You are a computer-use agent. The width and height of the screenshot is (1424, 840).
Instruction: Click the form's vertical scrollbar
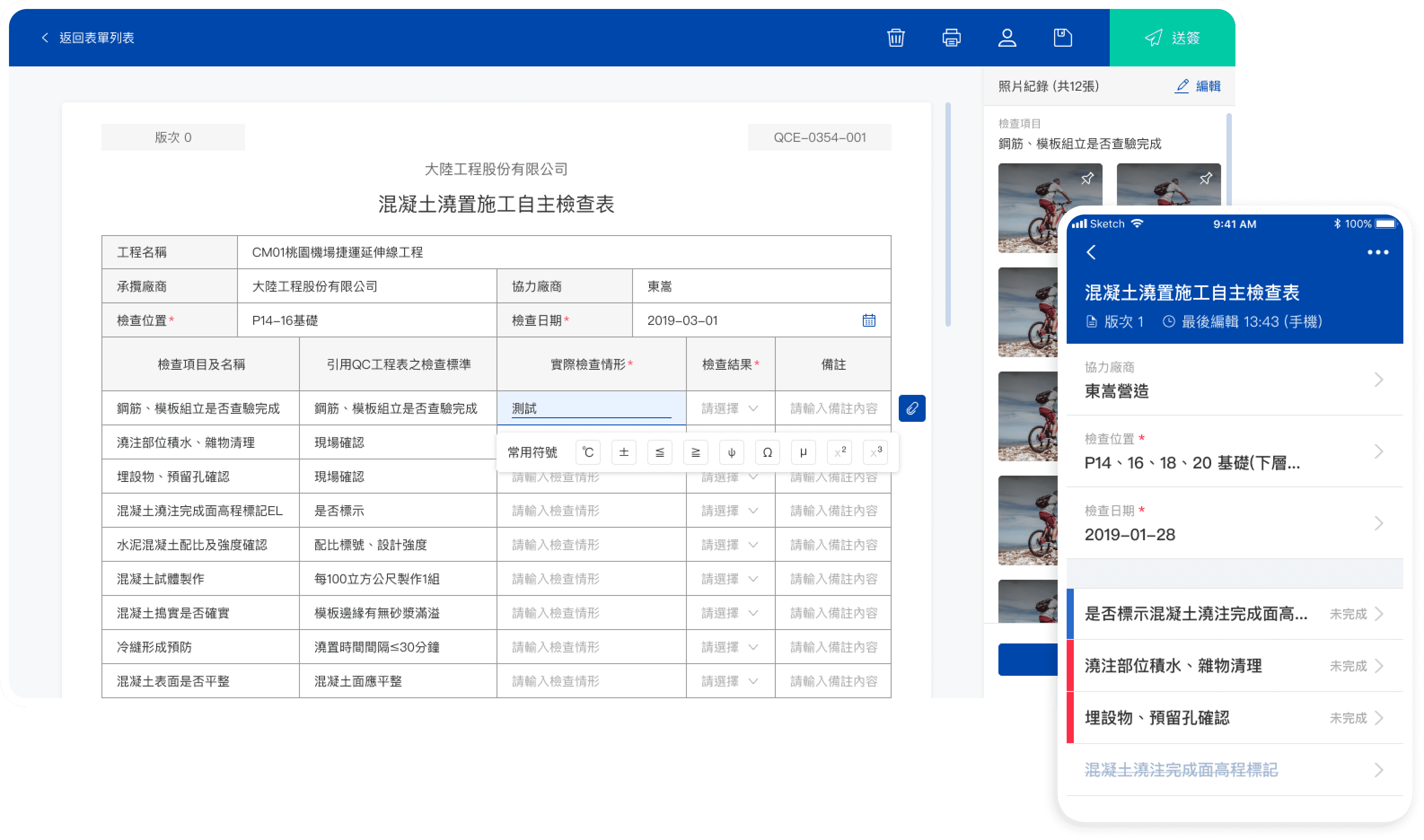click(x=948, y=215)
